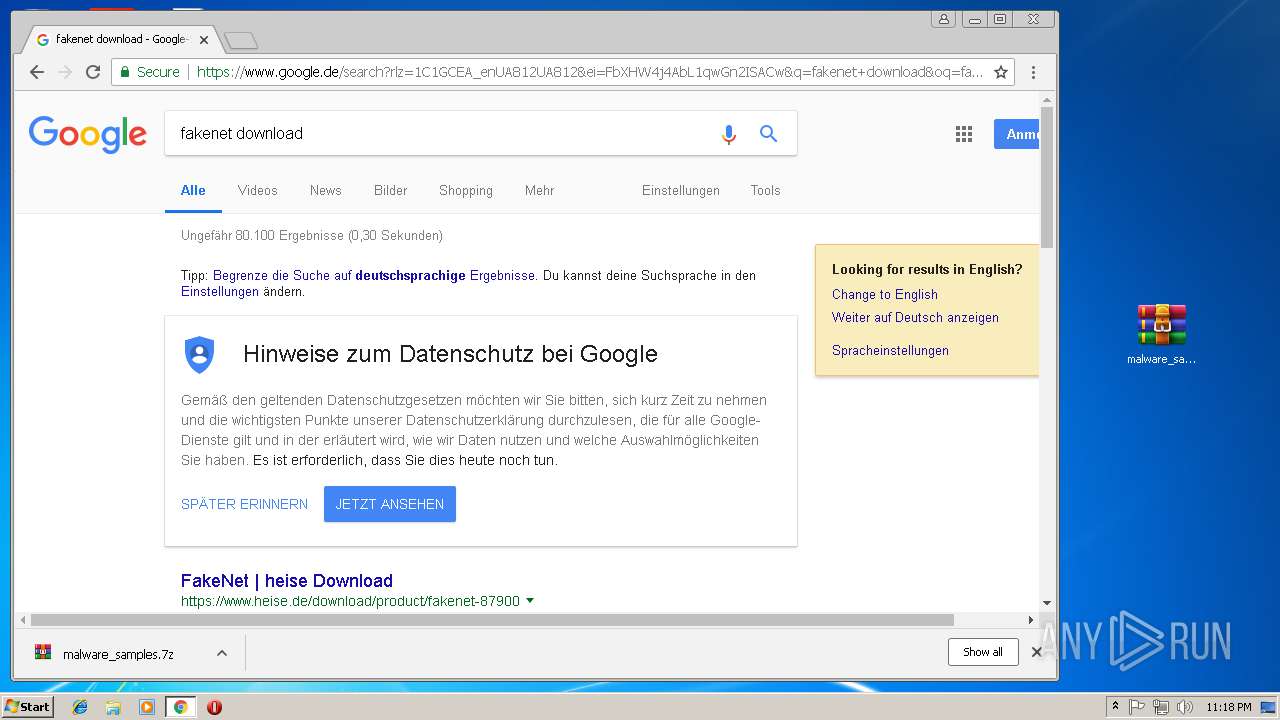Image resolution: width=1280 pixels, height=720 pixels.
Task: Expand download item options chevron
Action: [222, 653]
